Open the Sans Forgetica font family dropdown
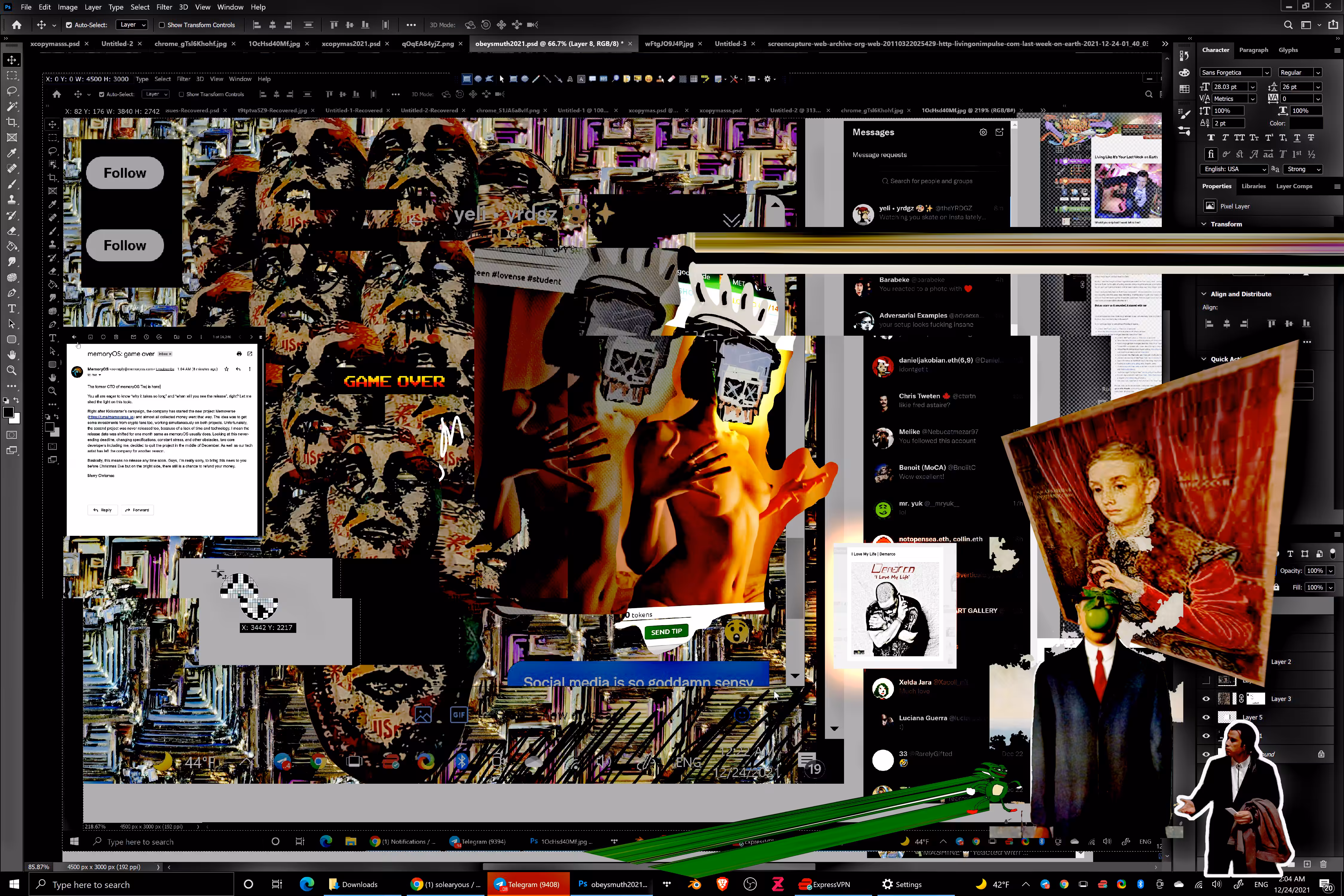Image resolution: width=1344 pixels, height=896 pixels. tap(1266, 73)
